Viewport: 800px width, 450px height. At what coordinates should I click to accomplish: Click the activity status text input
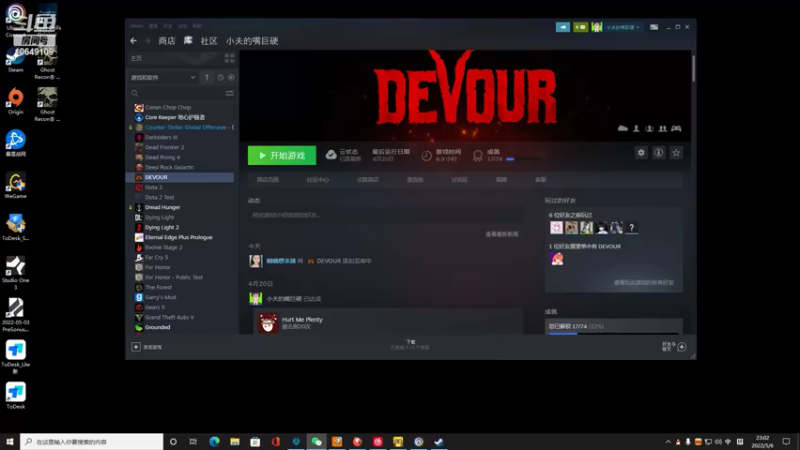click(x=385, y=215)
